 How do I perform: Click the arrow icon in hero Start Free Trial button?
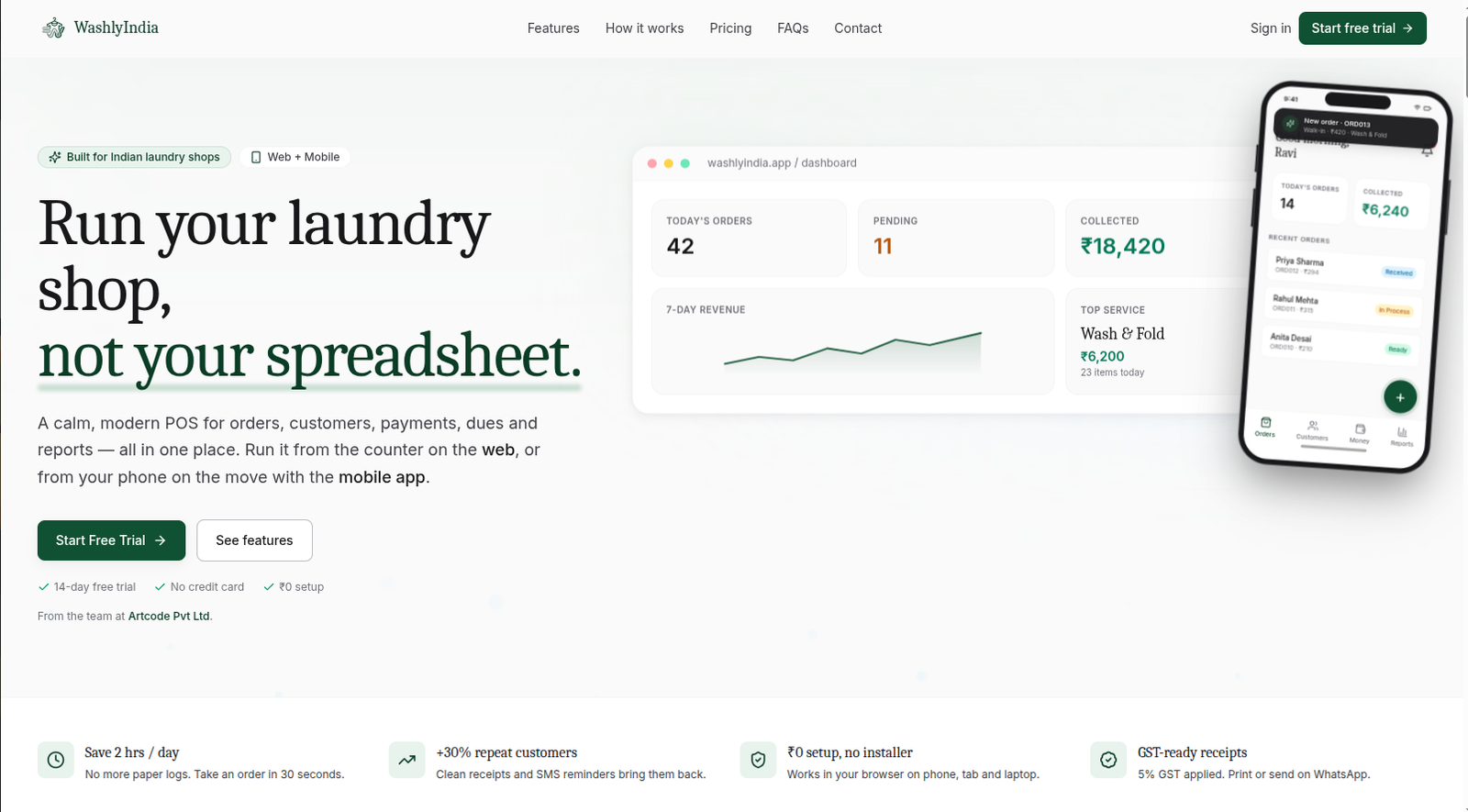click(161, 540)
